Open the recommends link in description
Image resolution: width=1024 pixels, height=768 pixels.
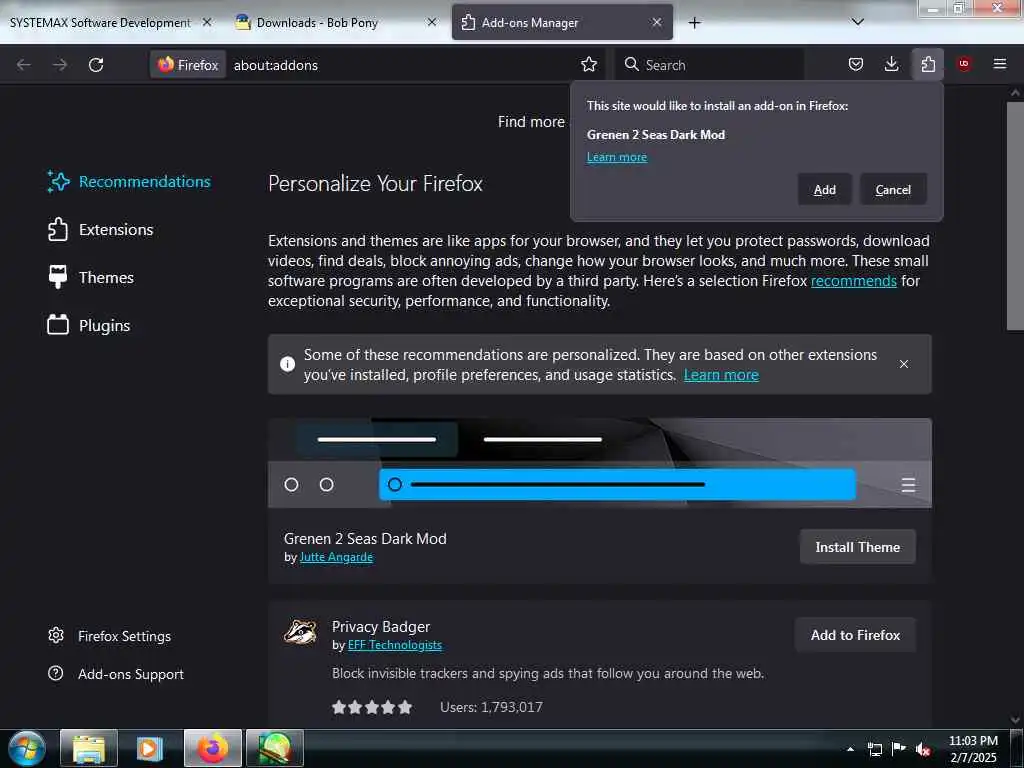point(854,281)
